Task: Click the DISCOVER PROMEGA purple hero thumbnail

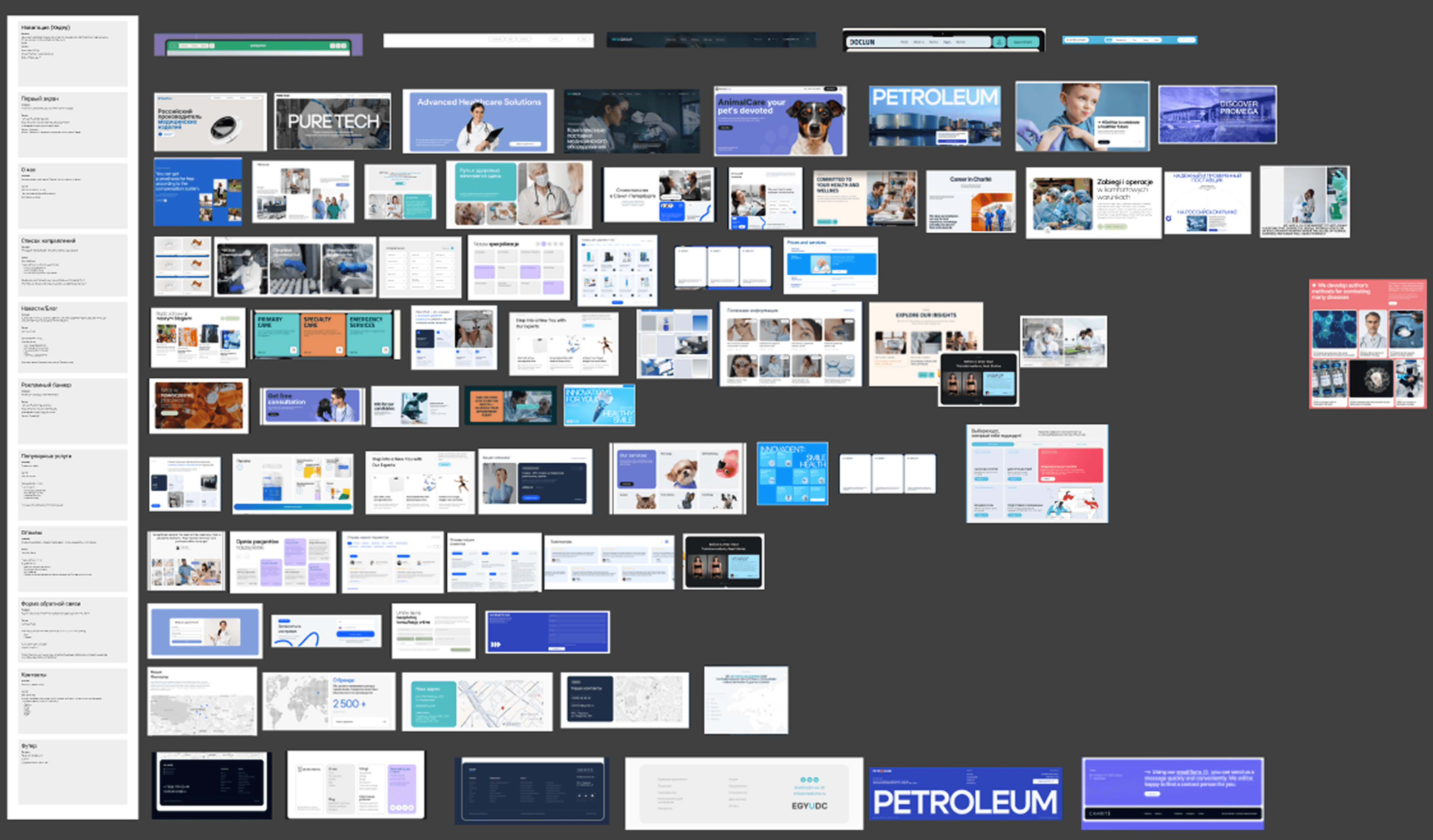Action: [x=1217, y=115]
